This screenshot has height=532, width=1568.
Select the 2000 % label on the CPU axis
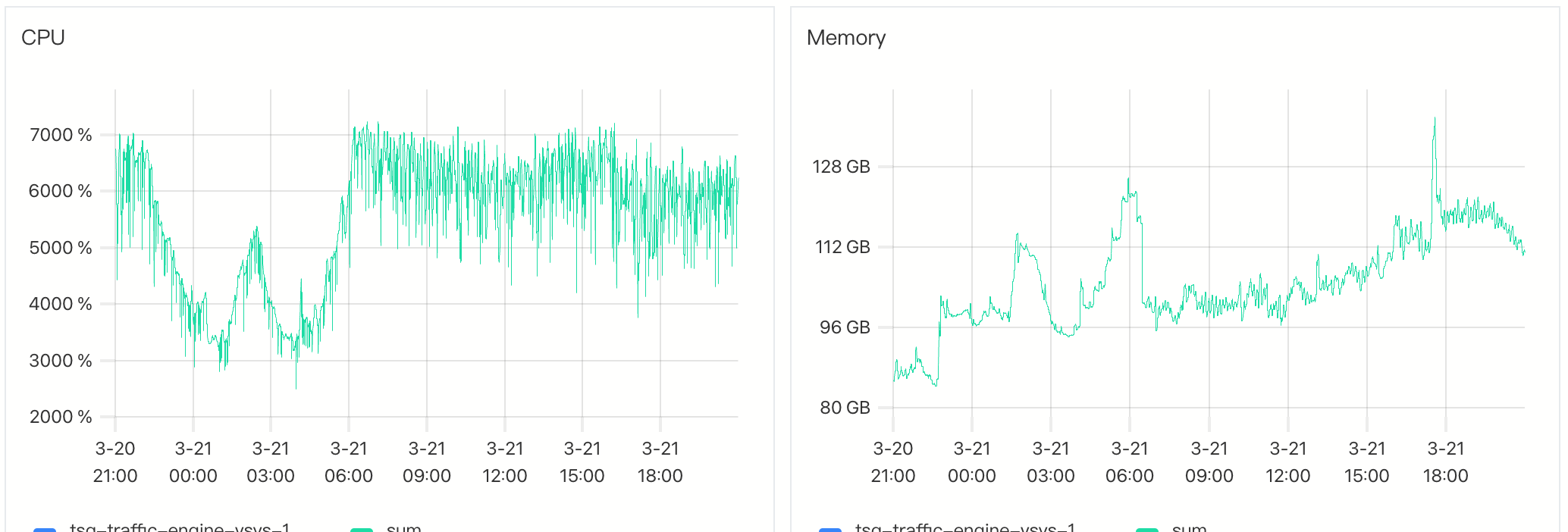(61, 417)
